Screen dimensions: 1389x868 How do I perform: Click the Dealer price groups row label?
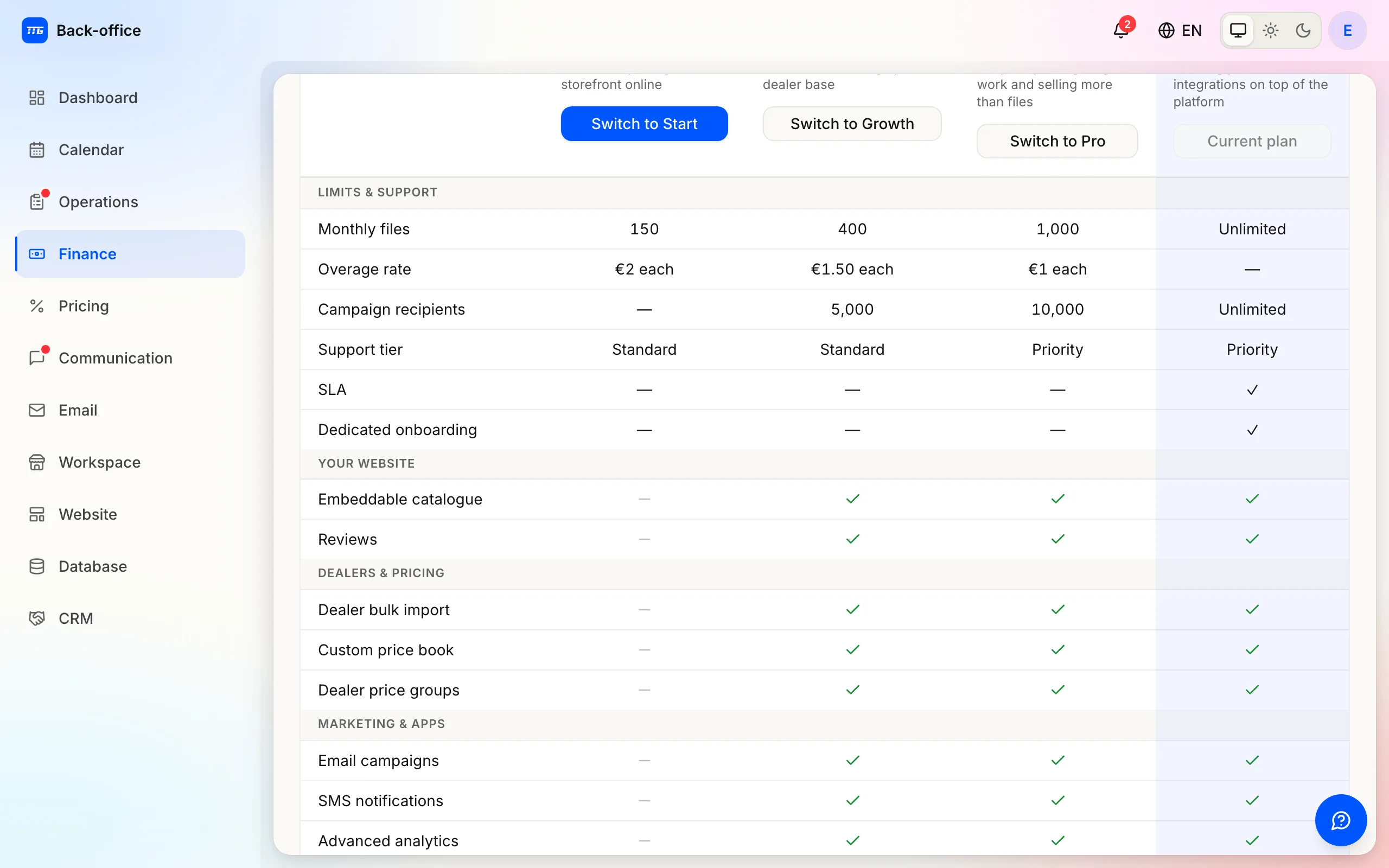click(x=388, y=690)
